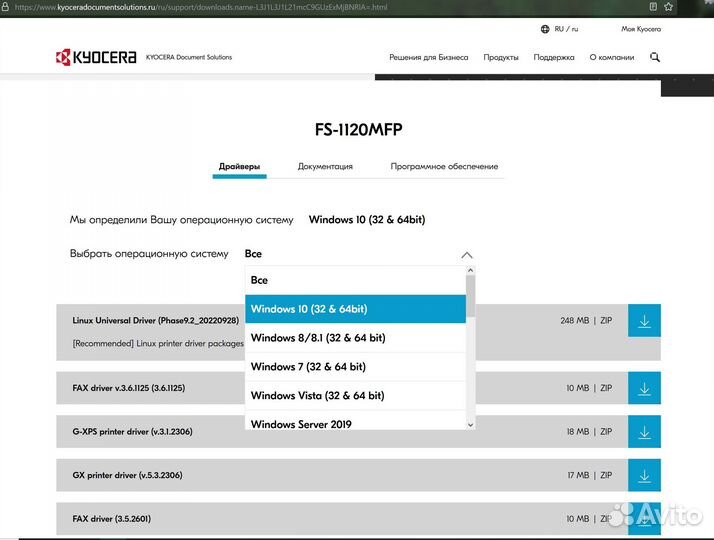714x540 pixels.
Task: Click the Kyocera logo
Action: [96, 57]
